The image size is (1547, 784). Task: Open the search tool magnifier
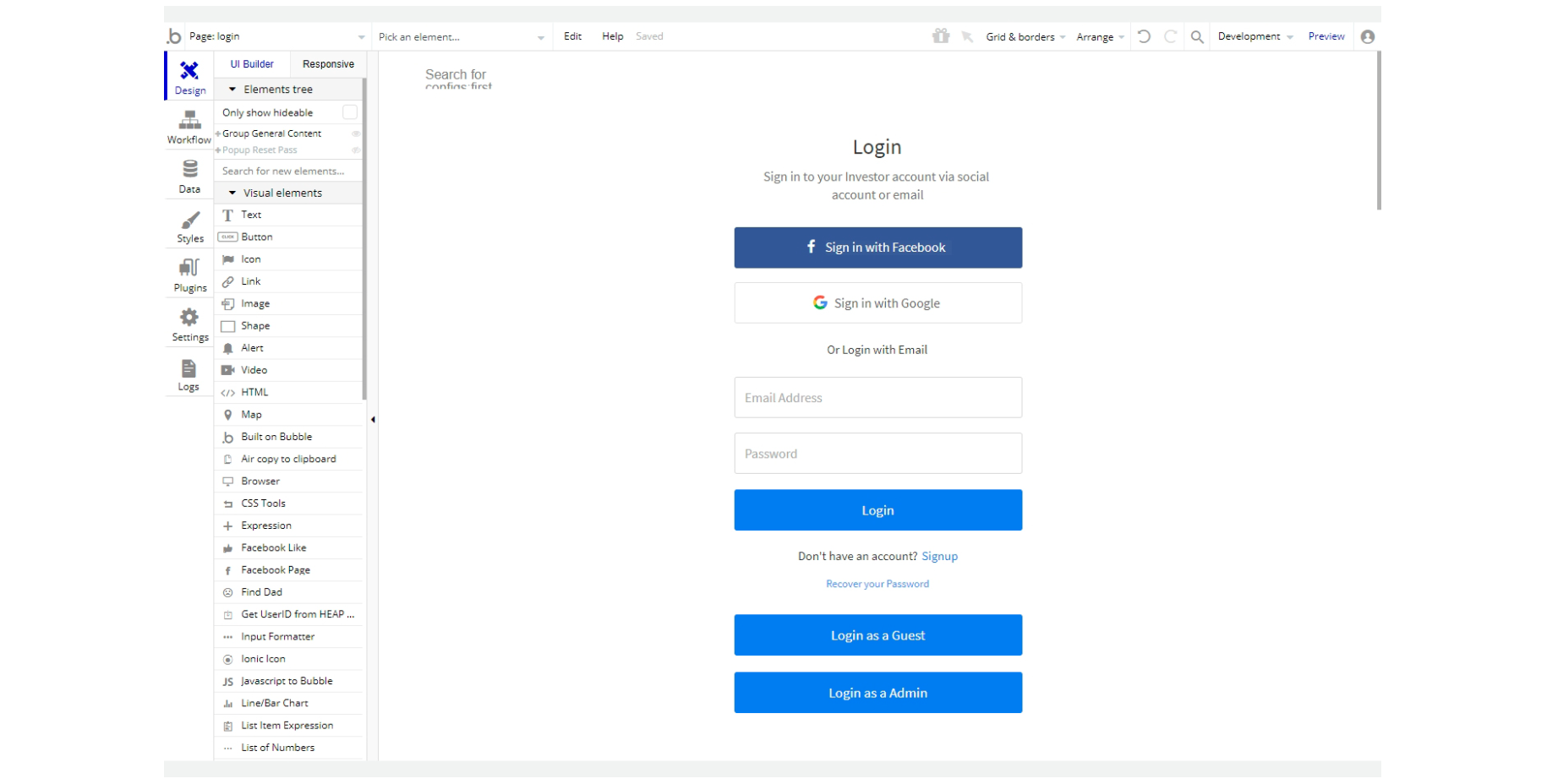click(1197, 36)
